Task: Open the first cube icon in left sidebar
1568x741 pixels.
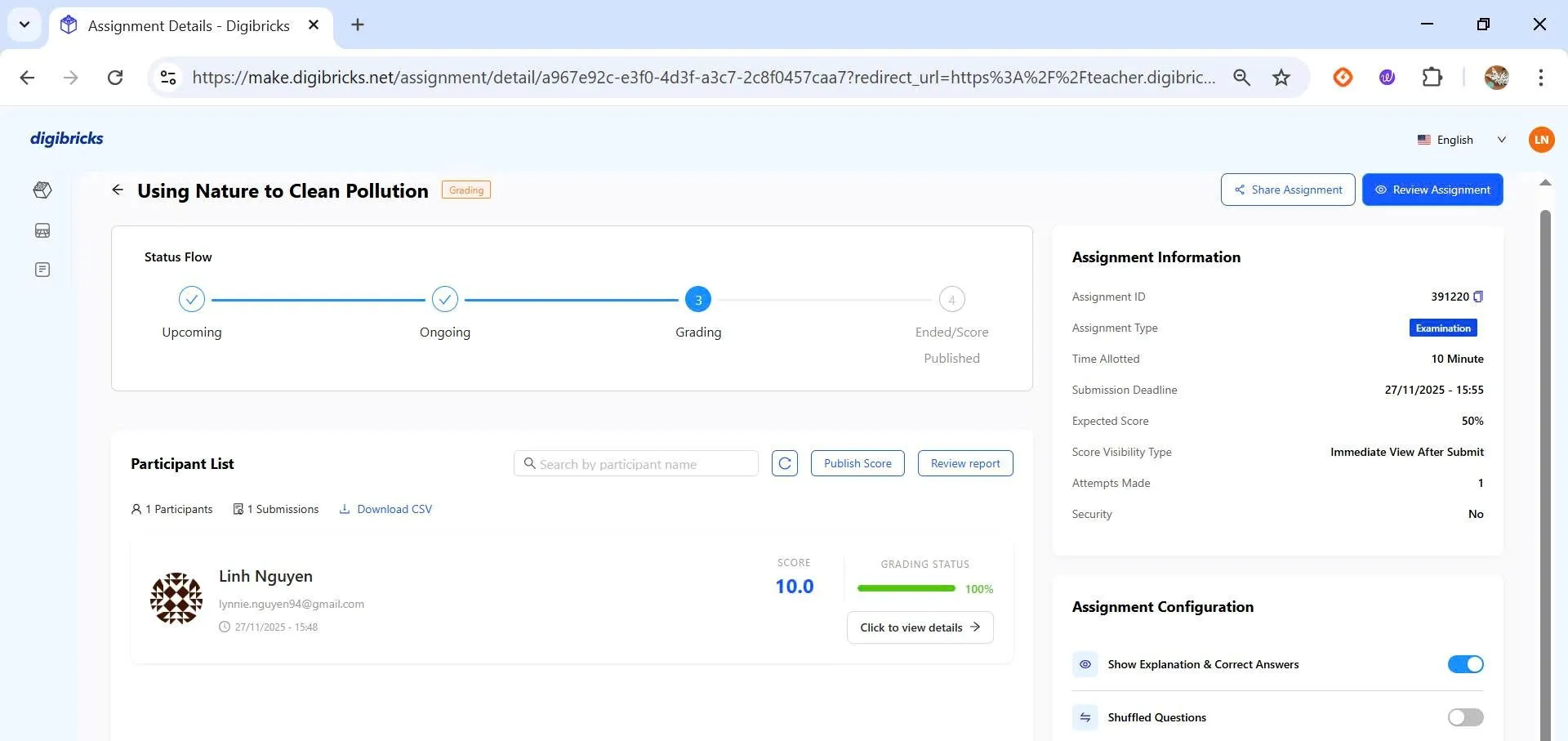Action: (42, 190)
